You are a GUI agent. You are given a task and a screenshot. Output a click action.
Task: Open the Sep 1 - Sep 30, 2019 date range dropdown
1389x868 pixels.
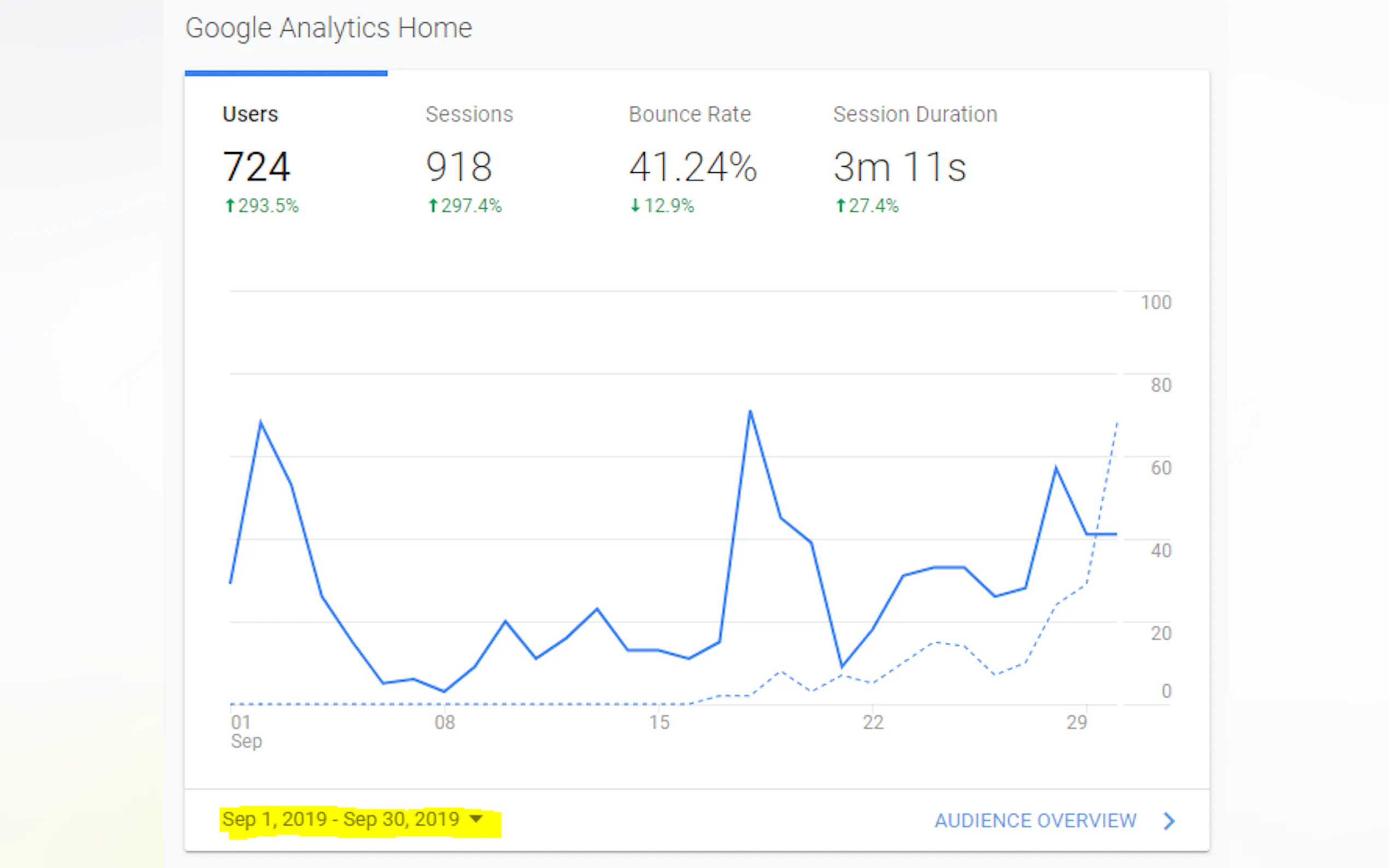click(353, 819)
